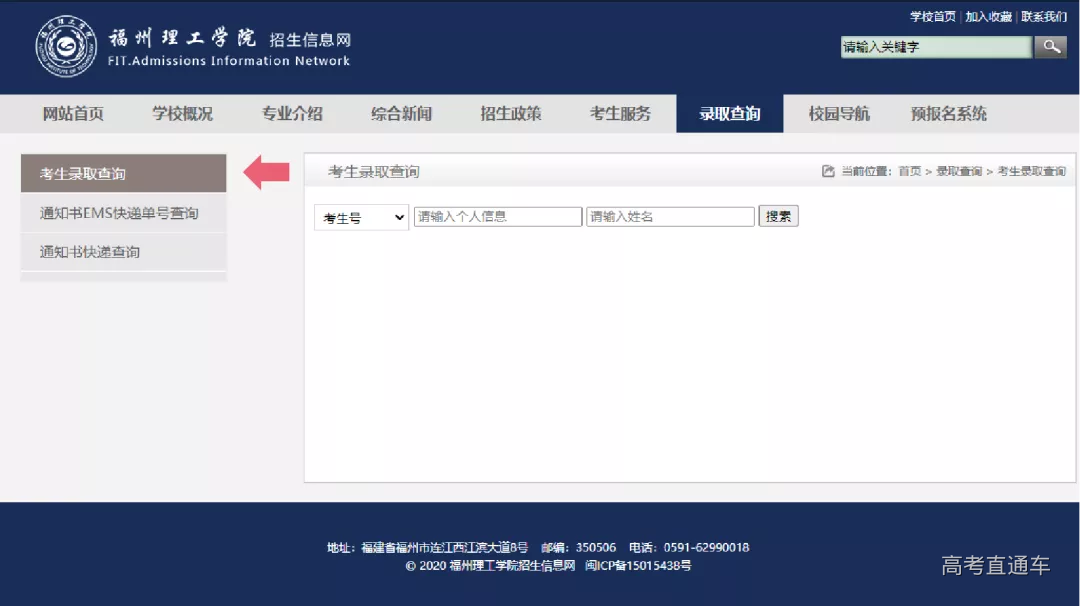Click the university logo emblem
Screen dimensions: 1080x606
pos(67,47)
